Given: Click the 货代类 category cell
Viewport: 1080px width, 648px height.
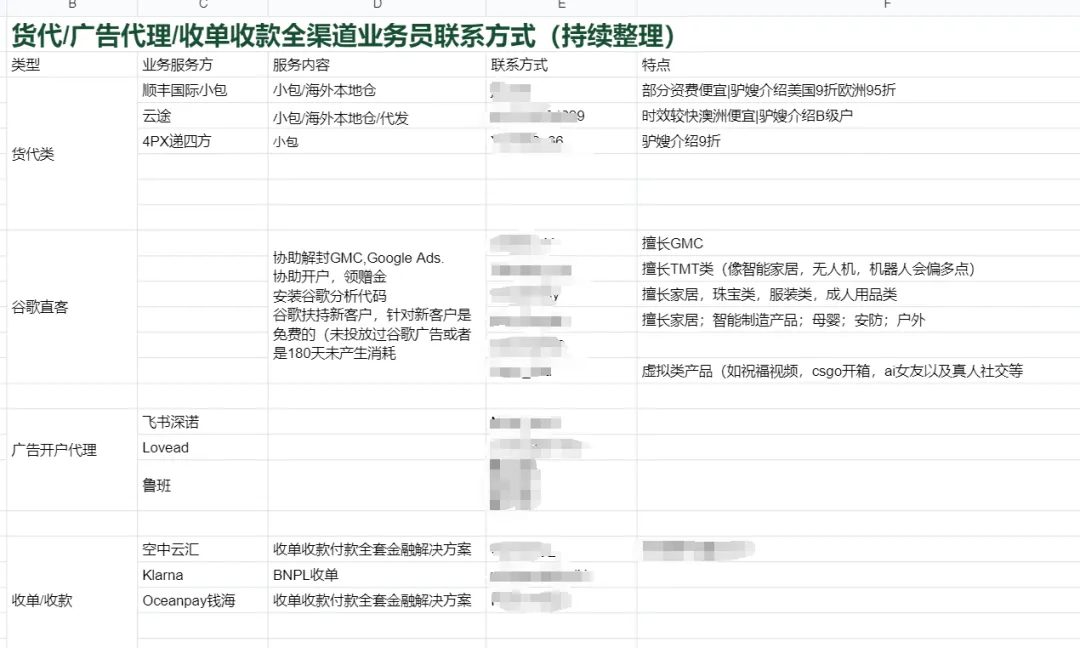Looking at the screenshot, I should click(x=72, y=154).
